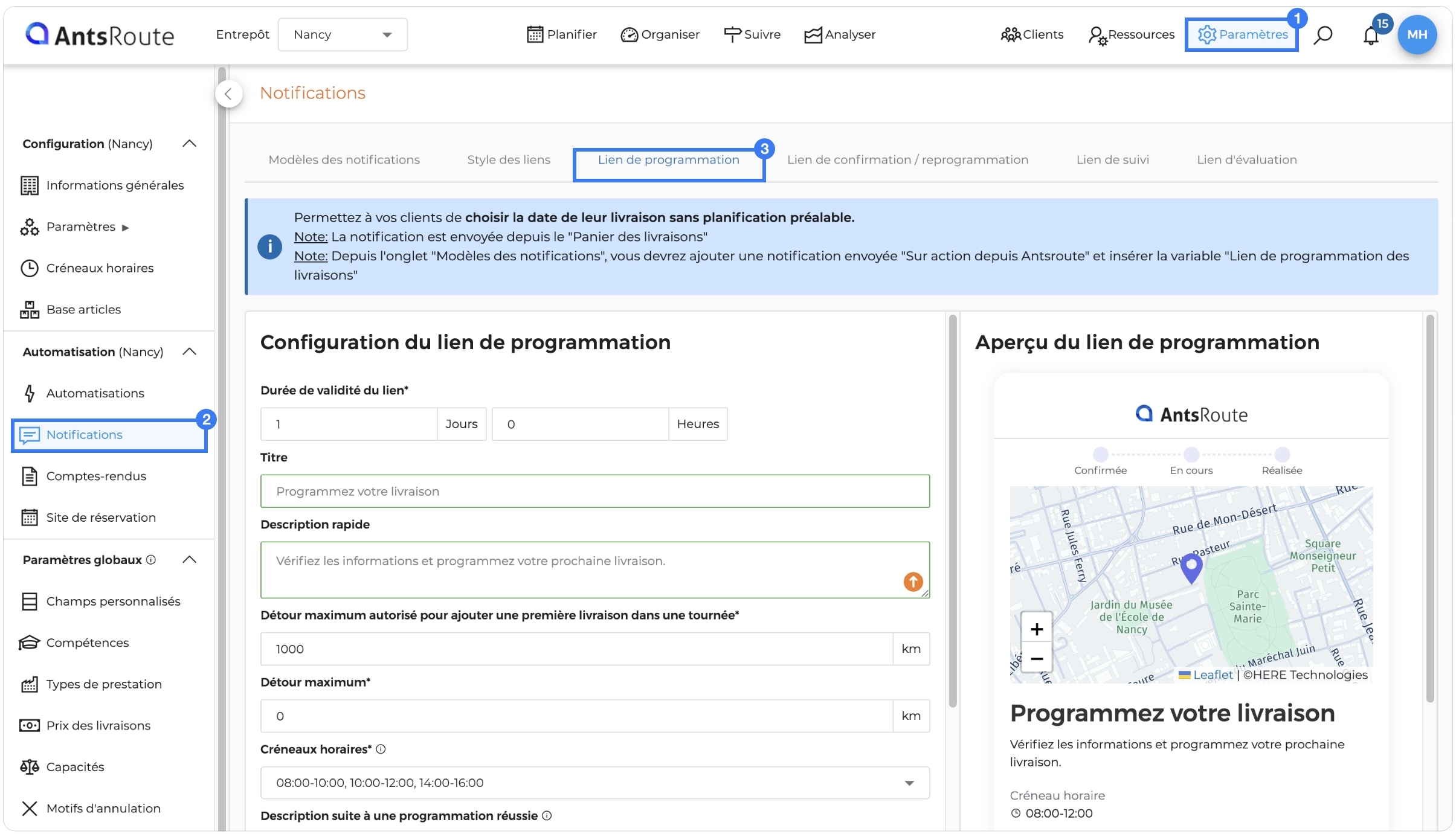This screenshot has width=1456, height=834.
Task: Click the orange arrow in description field
Action: click(x=913, y=582)
